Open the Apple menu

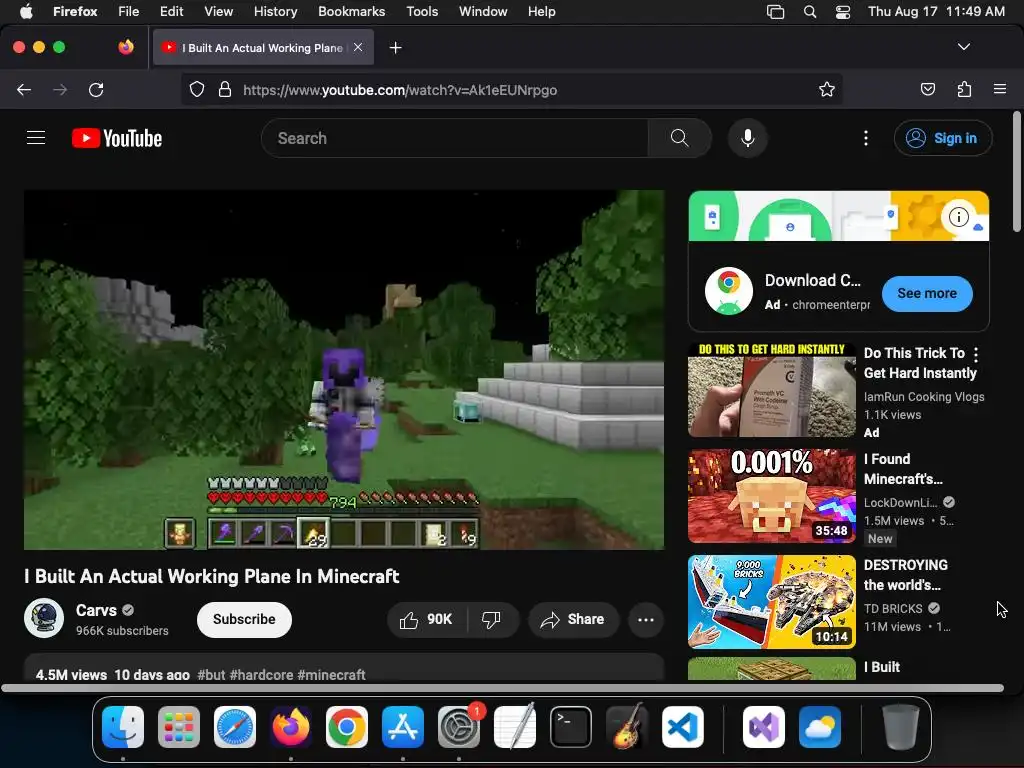click(26, 12)
